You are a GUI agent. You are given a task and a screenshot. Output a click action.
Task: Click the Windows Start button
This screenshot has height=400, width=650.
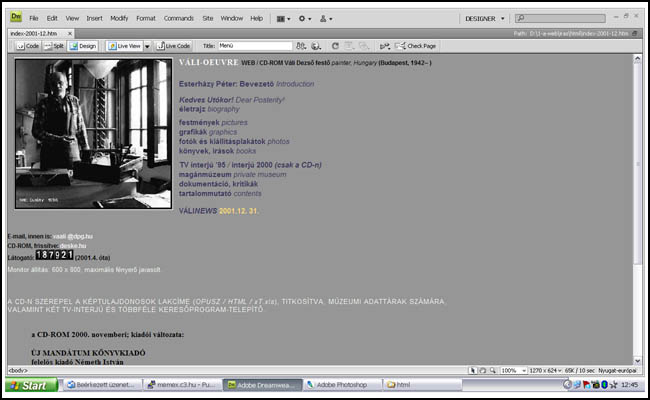click(31, 385)
